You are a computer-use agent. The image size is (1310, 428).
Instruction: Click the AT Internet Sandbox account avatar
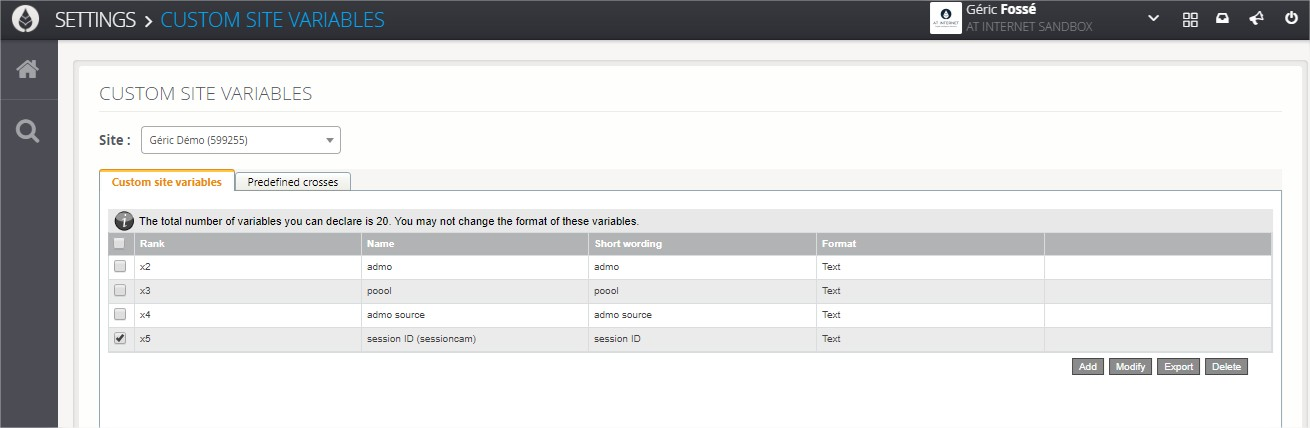pos(945,19)
